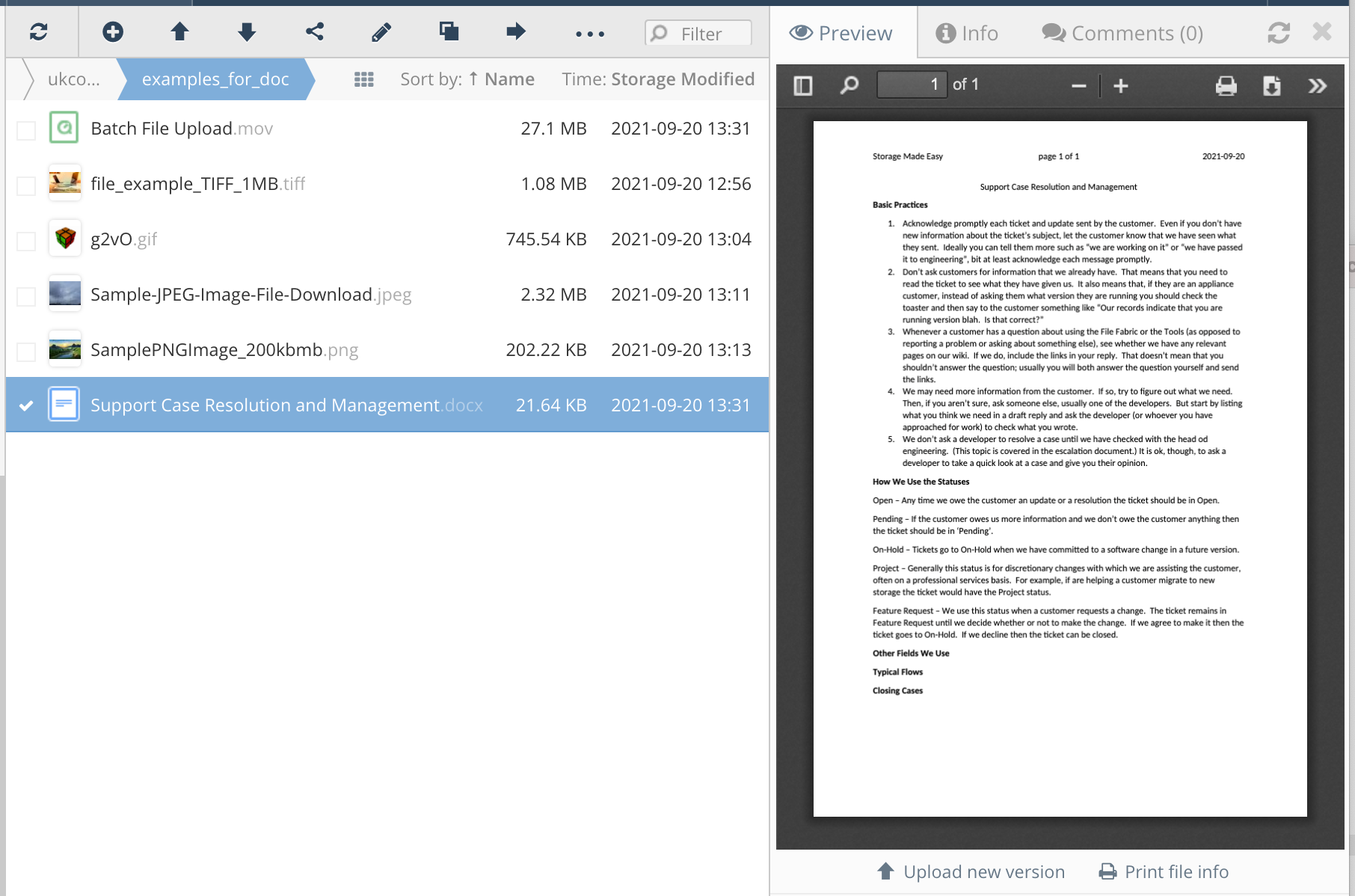Screen dimensions: 1355x896
Task: Print the previewed document
Action: (1225, 85)
